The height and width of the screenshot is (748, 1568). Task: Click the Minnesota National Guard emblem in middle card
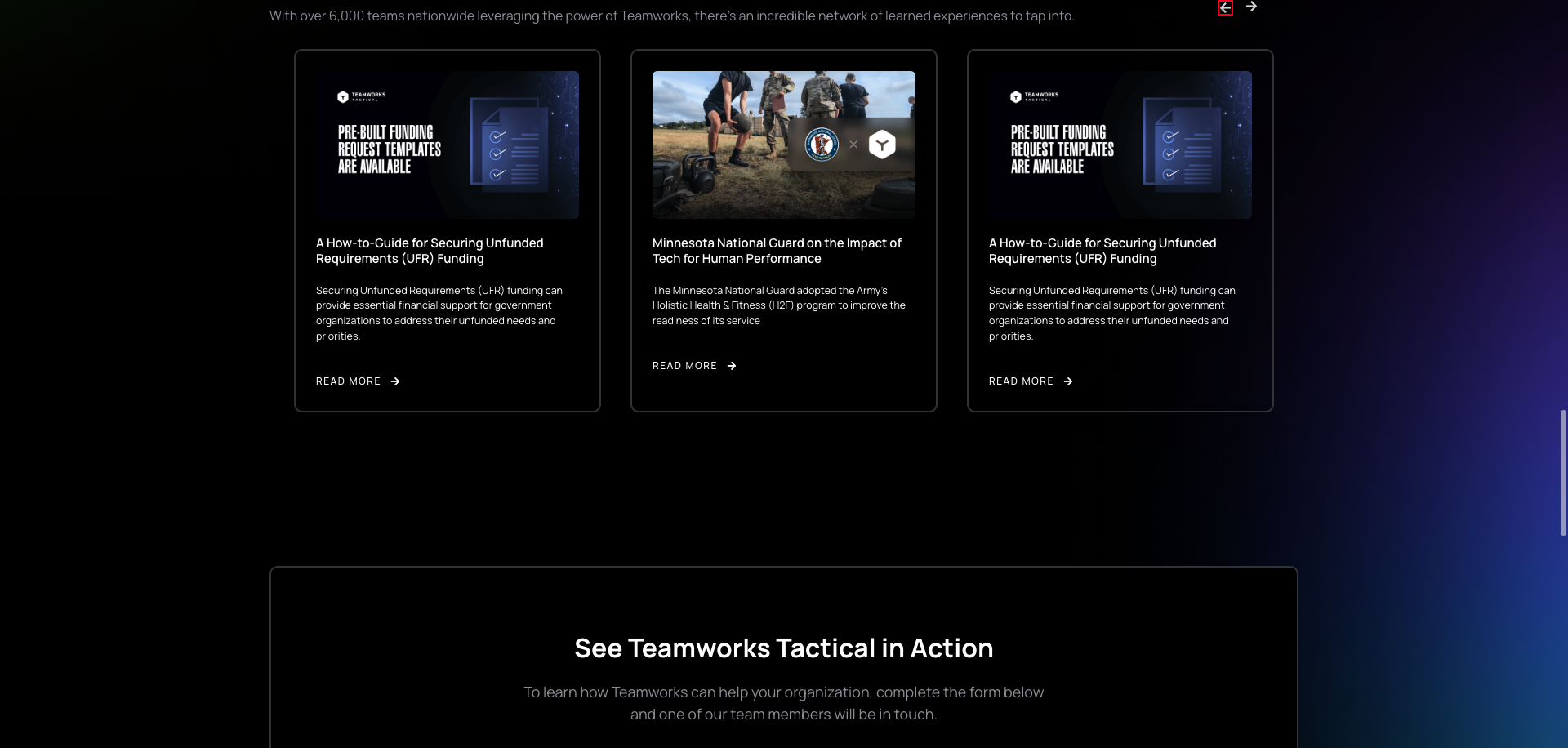tap(822, 144)
